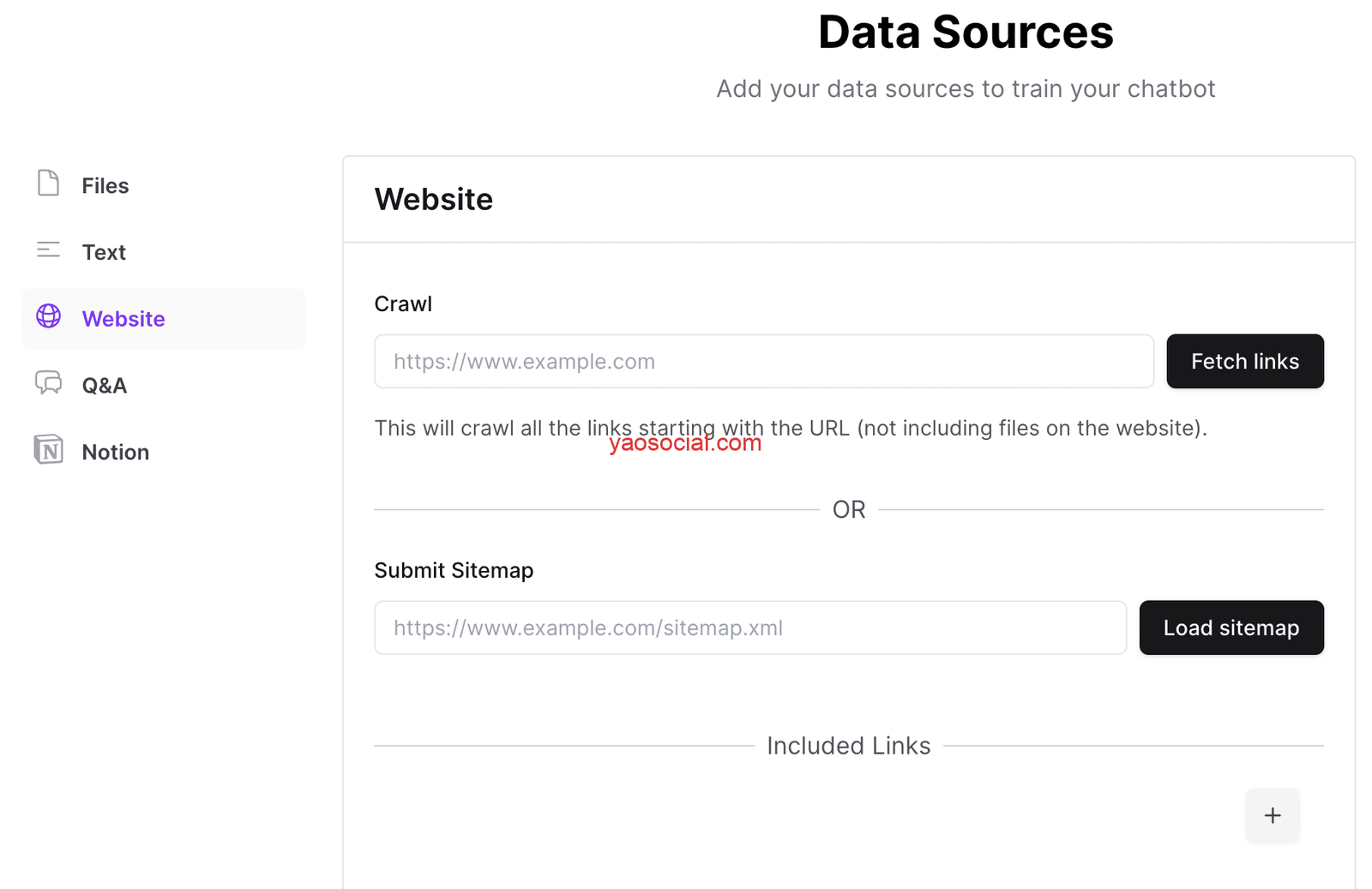Open the Notion label in sidebar
Image resolution: width=1372 pixels, height=889 pixels.
(116, 453)
